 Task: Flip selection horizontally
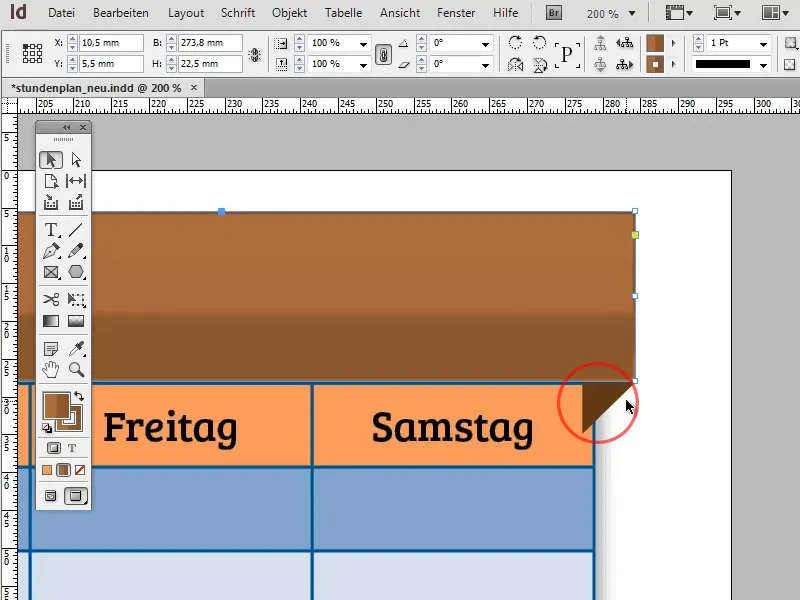click(515, 65)
